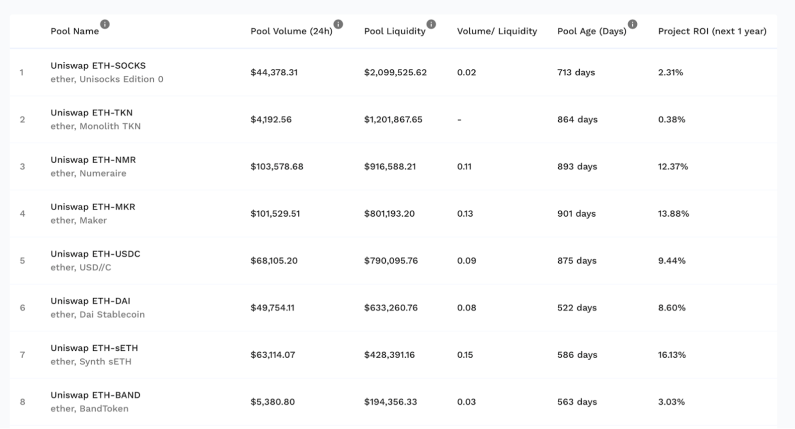
Task: Click the 8.60% ROI value
Action: (x=672, y=308)
